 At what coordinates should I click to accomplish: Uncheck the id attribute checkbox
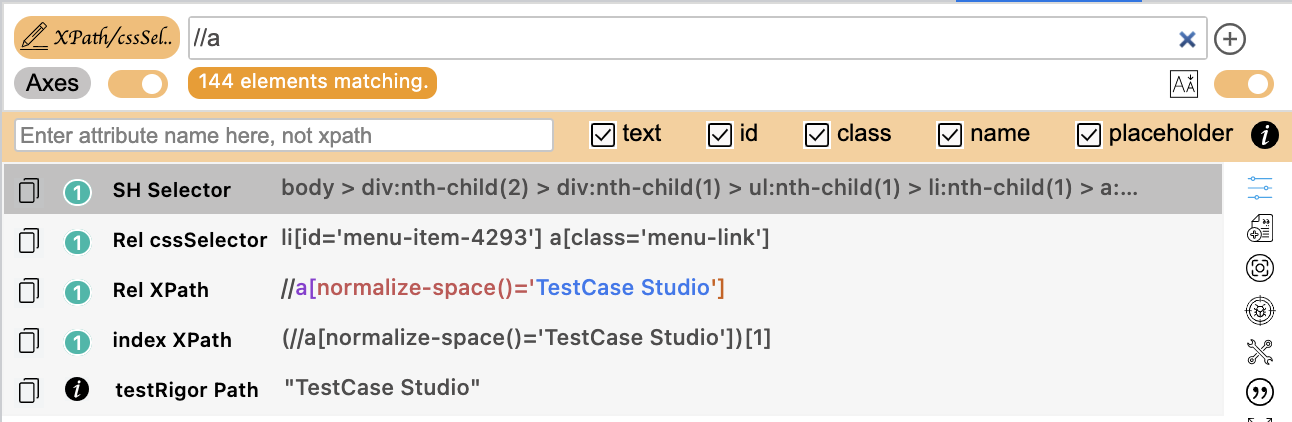pos(719,134)
